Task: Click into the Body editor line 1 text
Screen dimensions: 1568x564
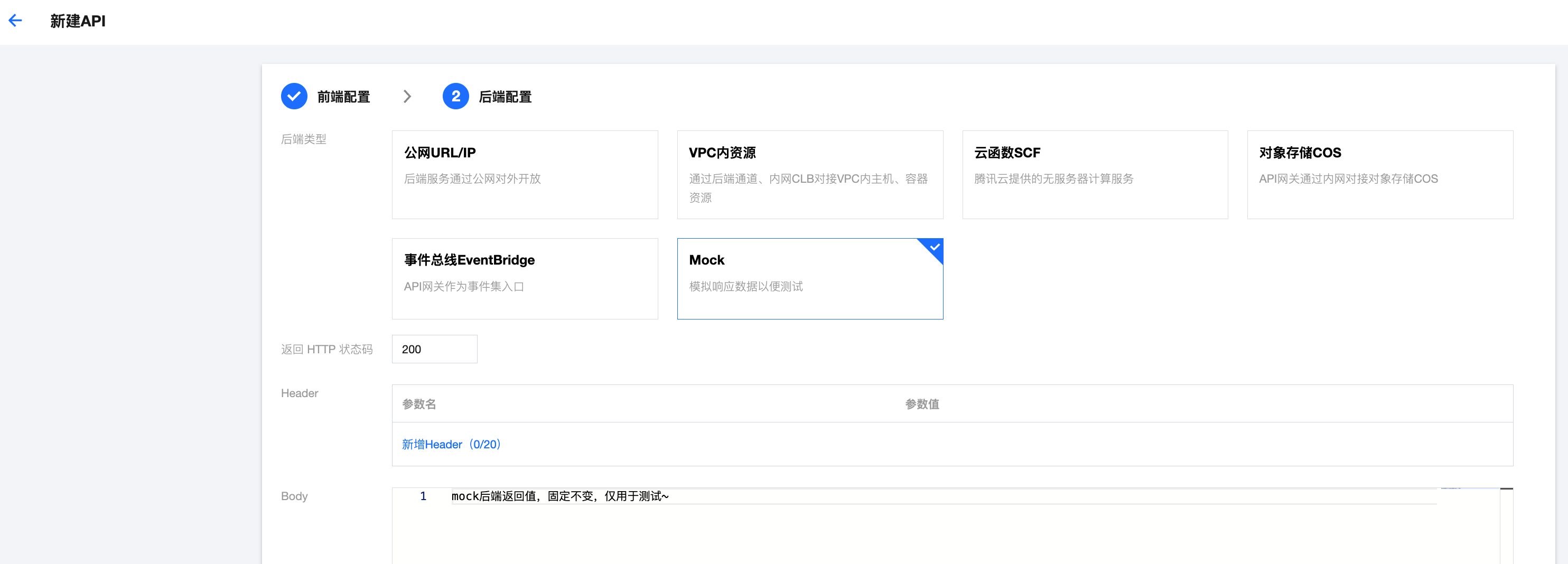Action: (x=560, y=496)
